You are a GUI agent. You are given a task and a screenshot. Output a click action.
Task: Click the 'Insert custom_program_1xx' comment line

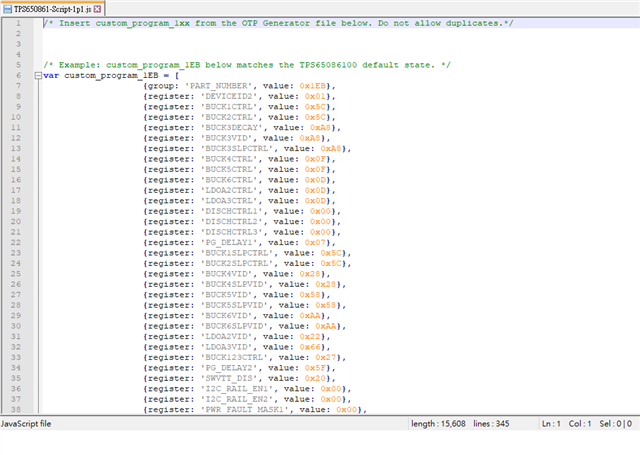(278, 23)
